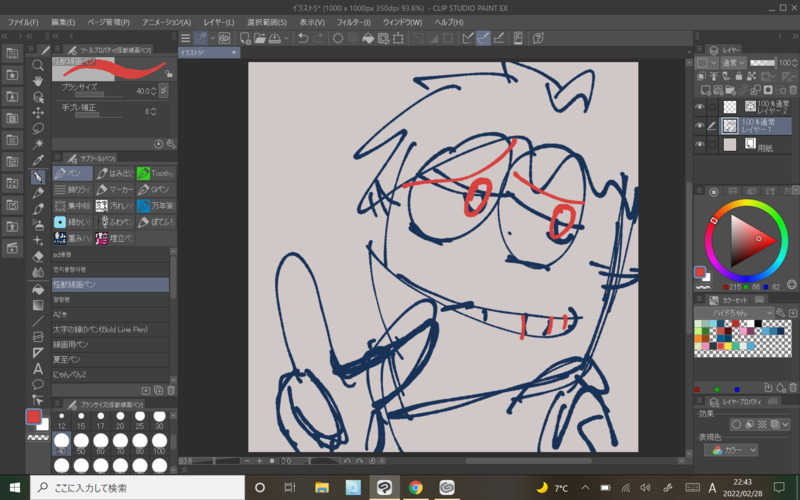The image size is (800, 500).
Task: Open the レイヤー(L) menu
Action: 219,22
